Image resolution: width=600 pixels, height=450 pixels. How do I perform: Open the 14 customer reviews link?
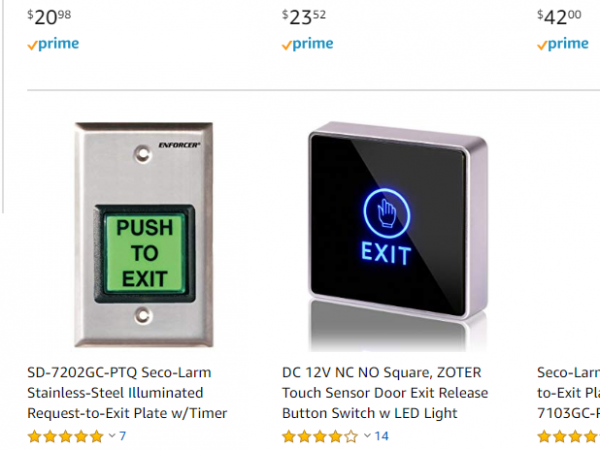[382, 436]
